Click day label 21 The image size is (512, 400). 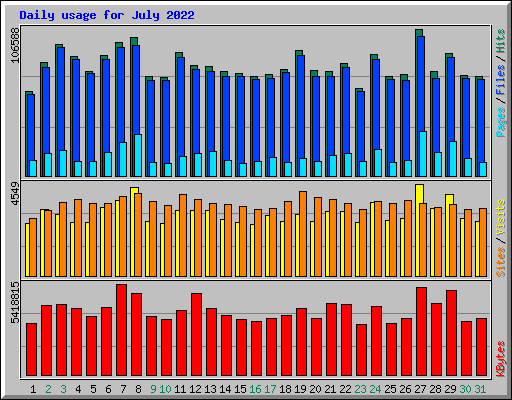pyautogui.click(x=330, y=389)
